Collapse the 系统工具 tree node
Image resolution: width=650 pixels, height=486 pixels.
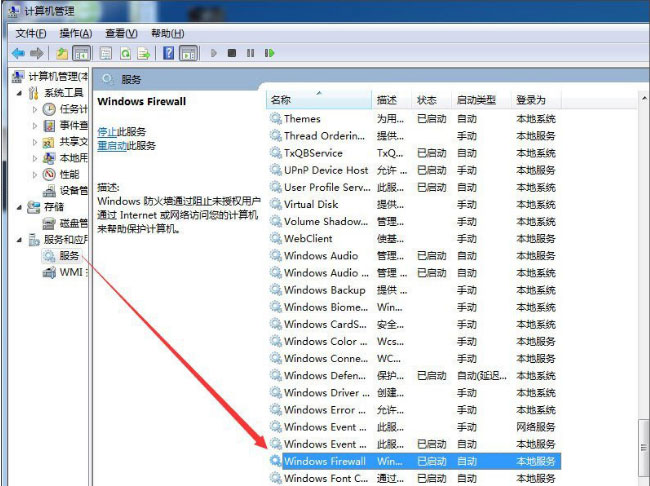pos(18,93)
